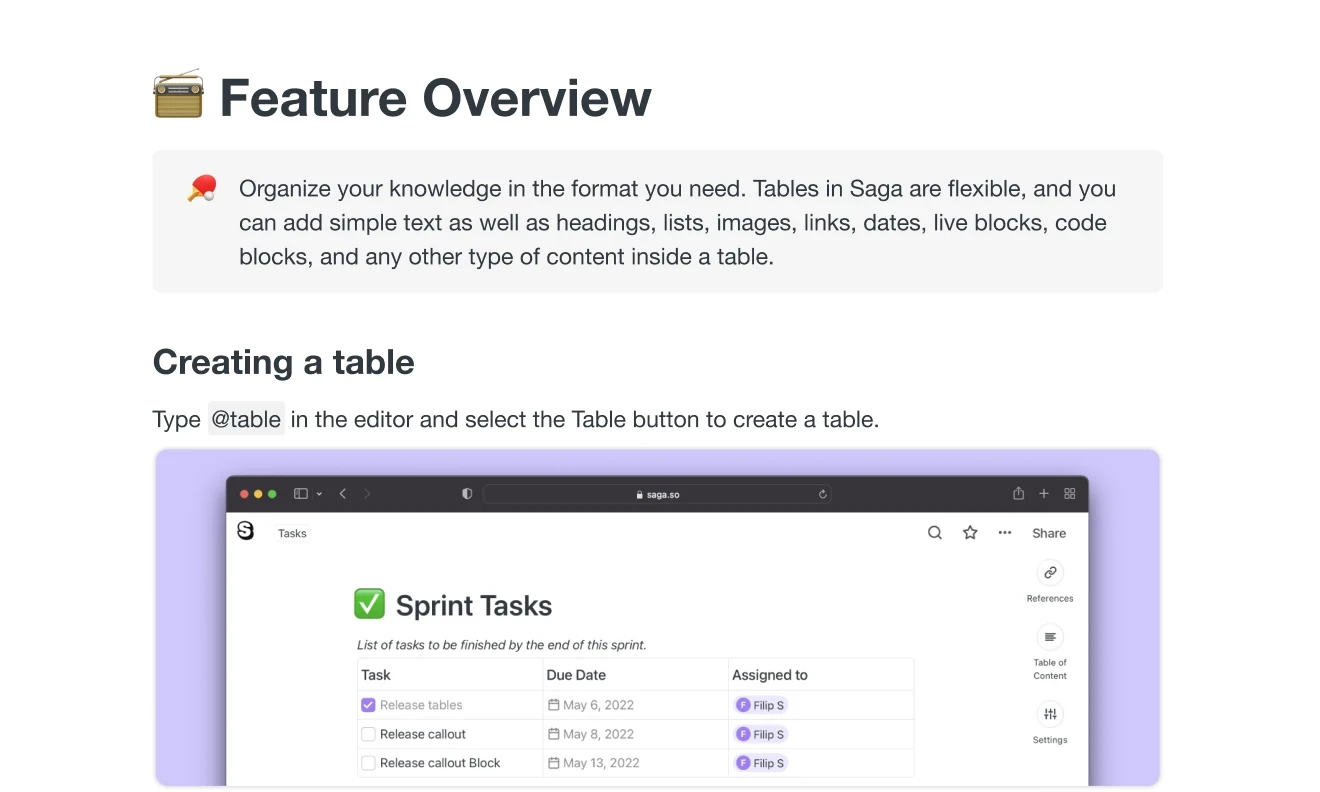Click the saga.so address bar
The width and height of the screenshot is (1320, 792).
click(657, 494)
